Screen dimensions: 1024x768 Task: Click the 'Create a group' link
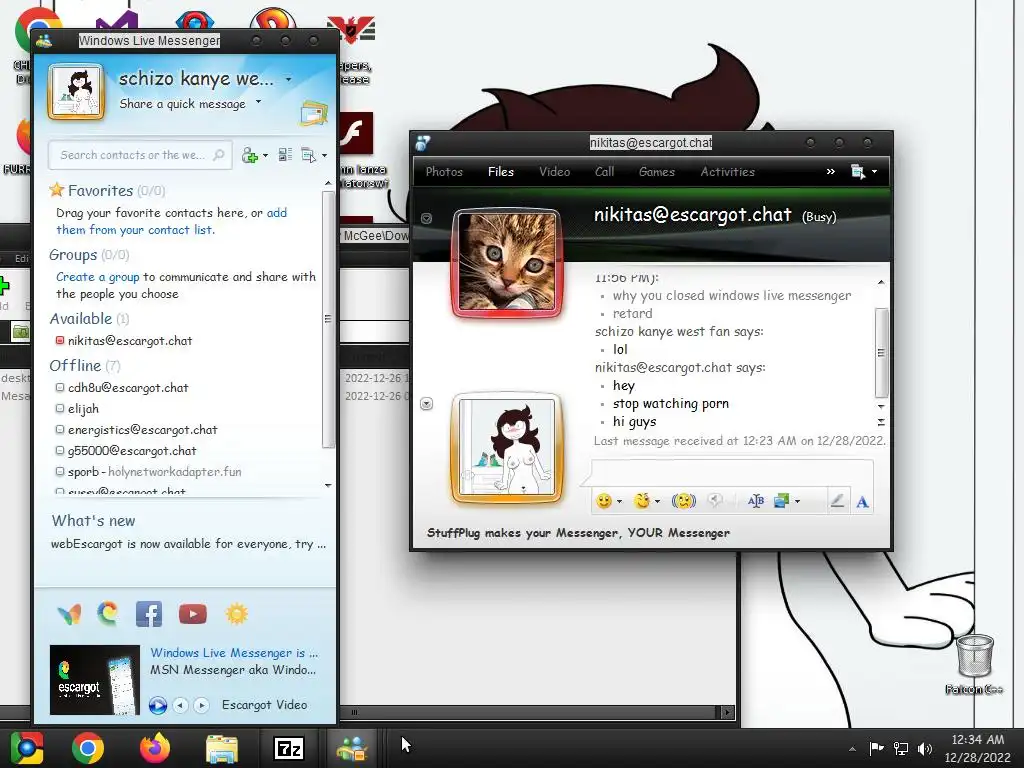pos(97,277)
